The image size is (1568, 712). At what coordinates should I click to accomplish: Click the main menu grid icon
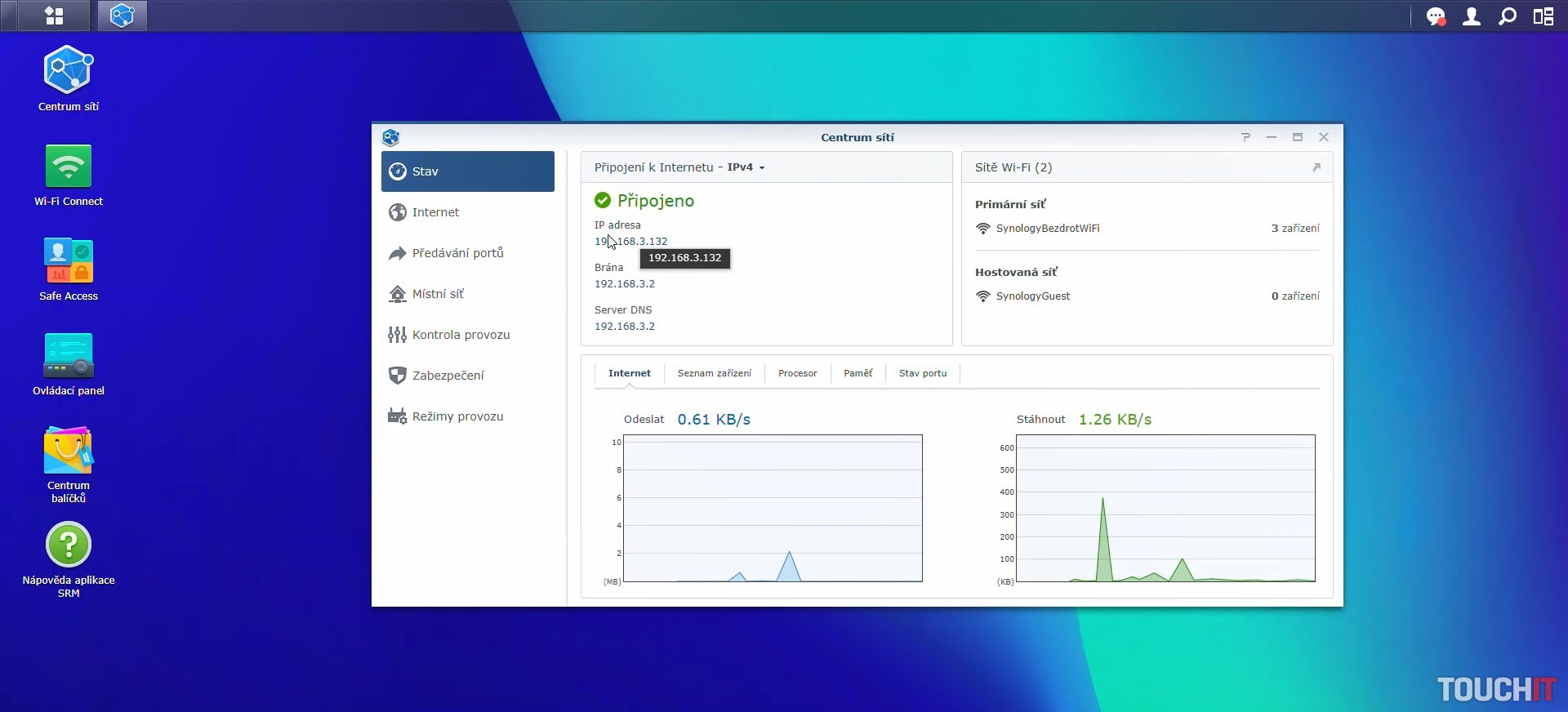point(54,16)
